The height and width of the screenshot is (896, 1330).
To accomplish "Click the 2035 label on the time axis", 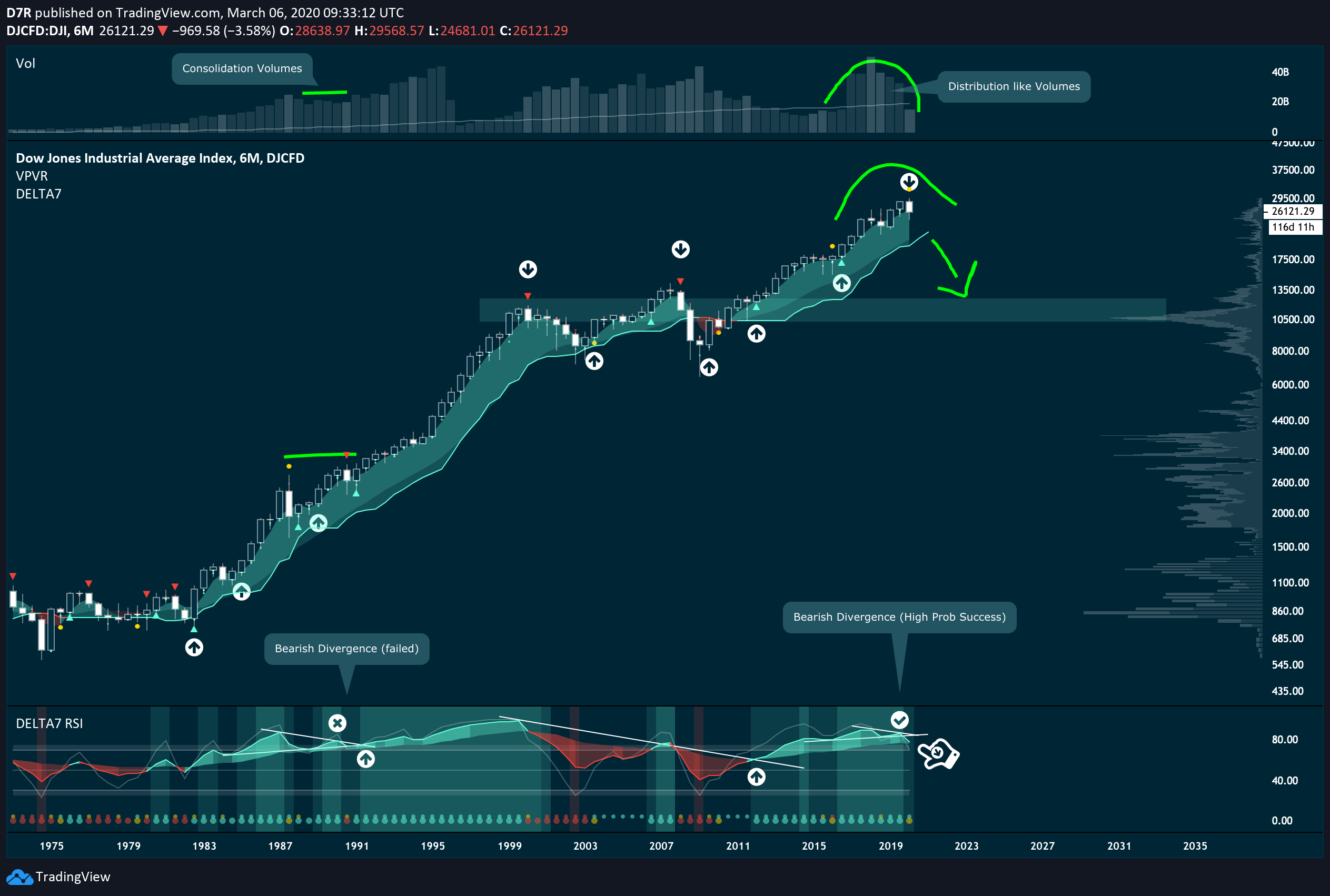I will coord(1195,847).
